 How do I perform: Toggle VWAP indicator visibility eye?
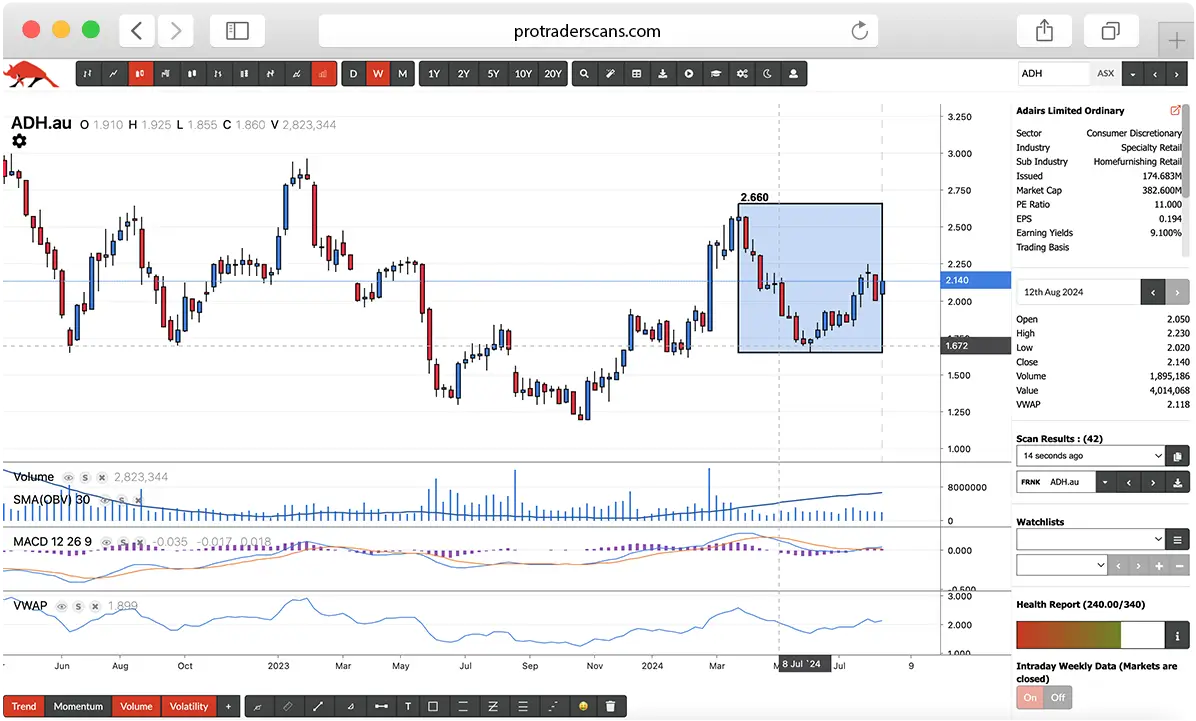[x=62, y=607]
